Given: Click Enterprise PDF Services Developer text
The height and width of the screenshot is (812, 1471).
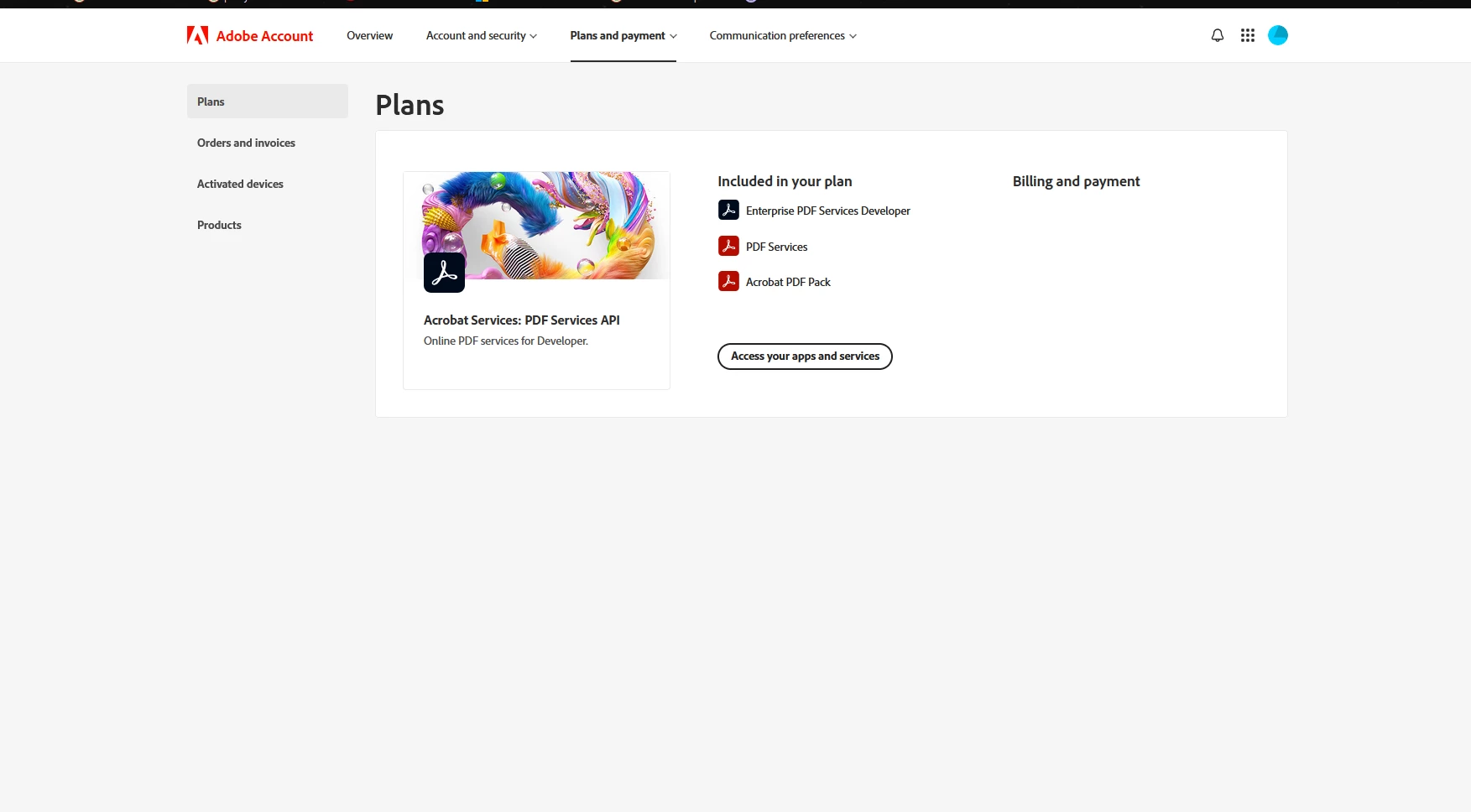Looking at the screenshot, I should pyautogui.click(x=828, y=211).
